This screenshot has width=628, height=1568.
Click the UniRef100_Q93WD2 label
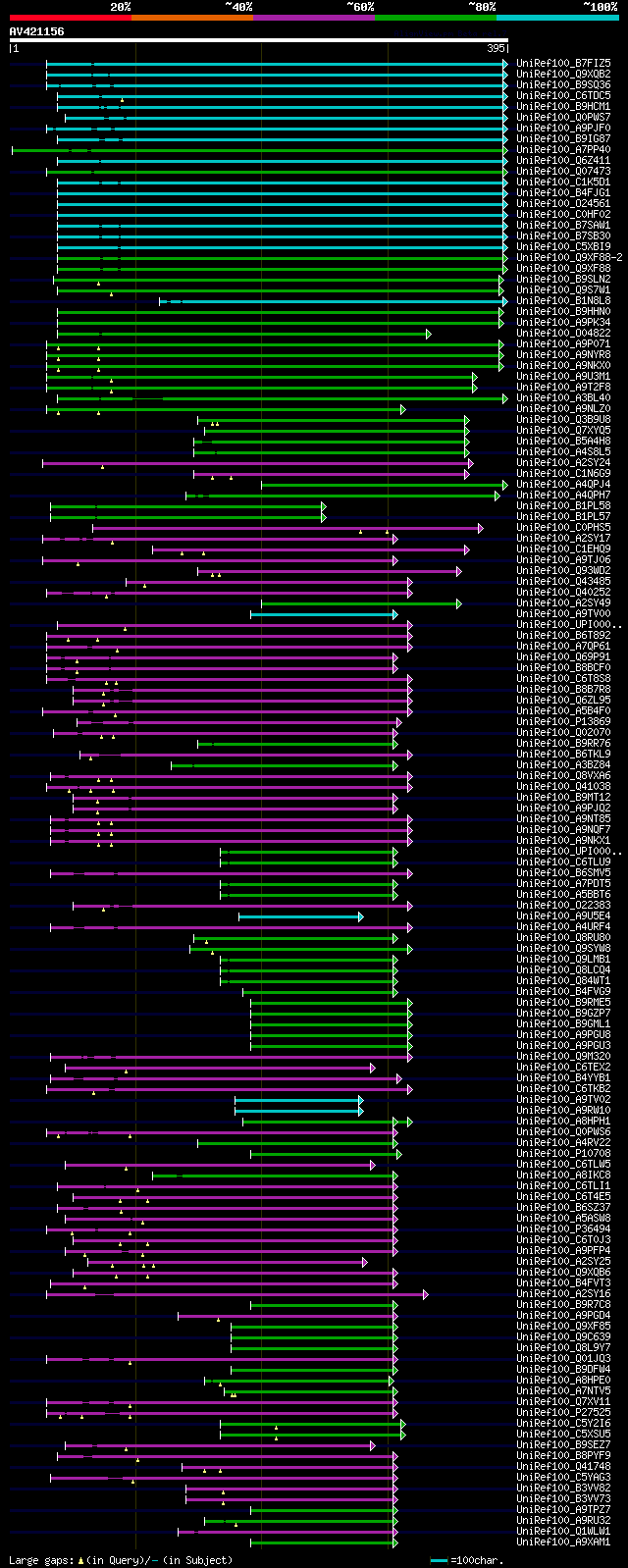coord(563,570)
